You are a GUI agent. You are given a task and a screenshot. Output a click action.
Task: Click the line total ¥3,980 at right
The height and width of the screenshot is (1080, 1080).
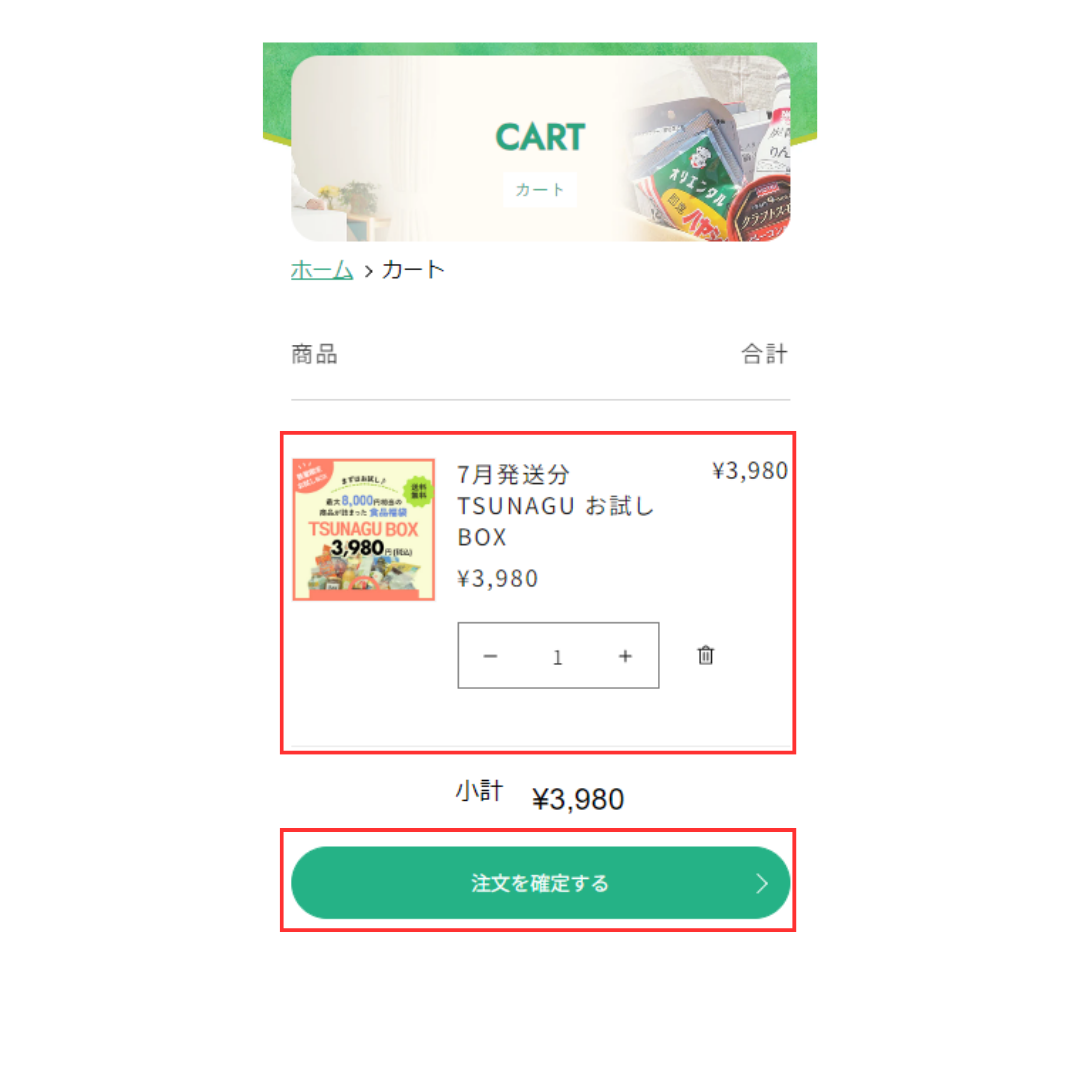750,470
